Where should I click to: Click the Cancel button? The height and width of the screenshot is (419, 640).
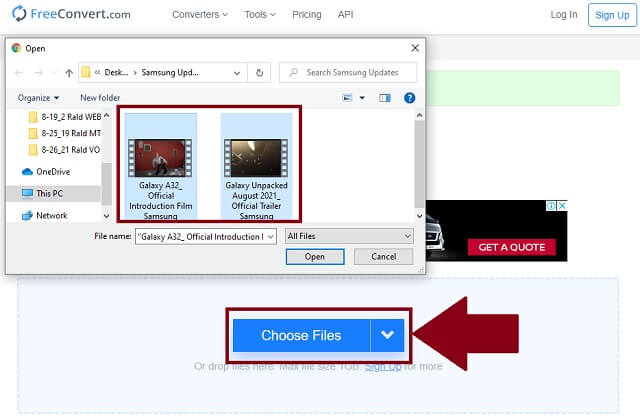pos(383,257)
